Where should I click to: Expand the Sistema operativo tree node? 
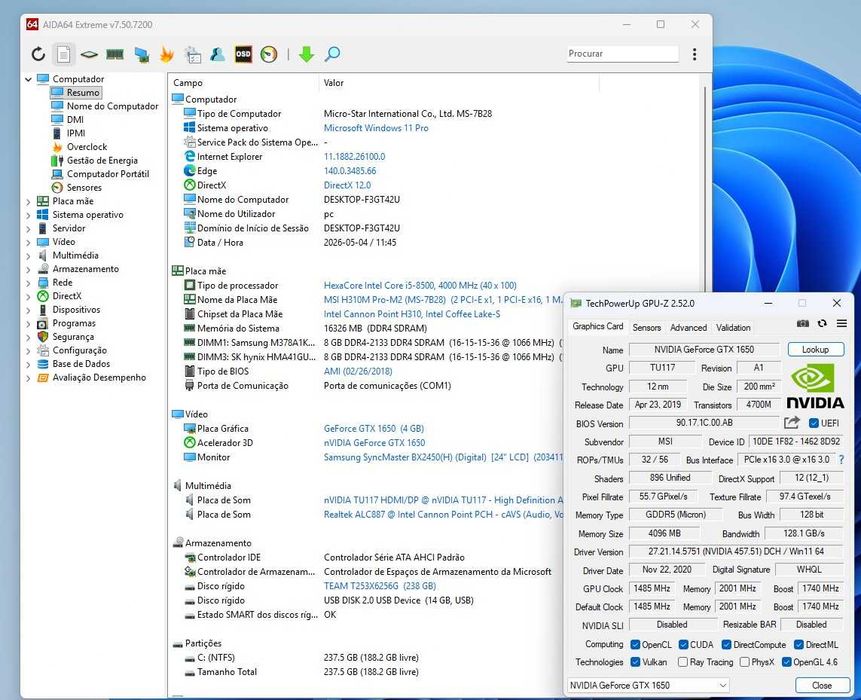point(28,215)
